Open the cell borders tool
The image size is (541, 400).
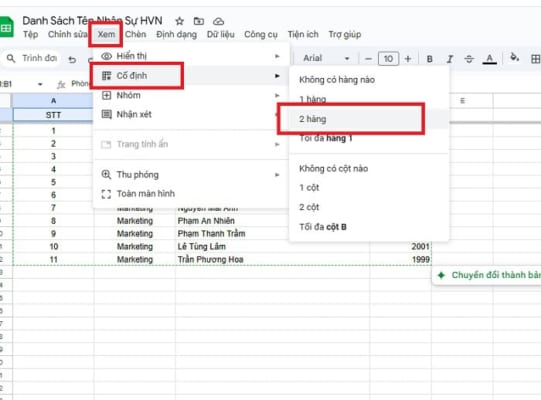(x=535, y=59)
